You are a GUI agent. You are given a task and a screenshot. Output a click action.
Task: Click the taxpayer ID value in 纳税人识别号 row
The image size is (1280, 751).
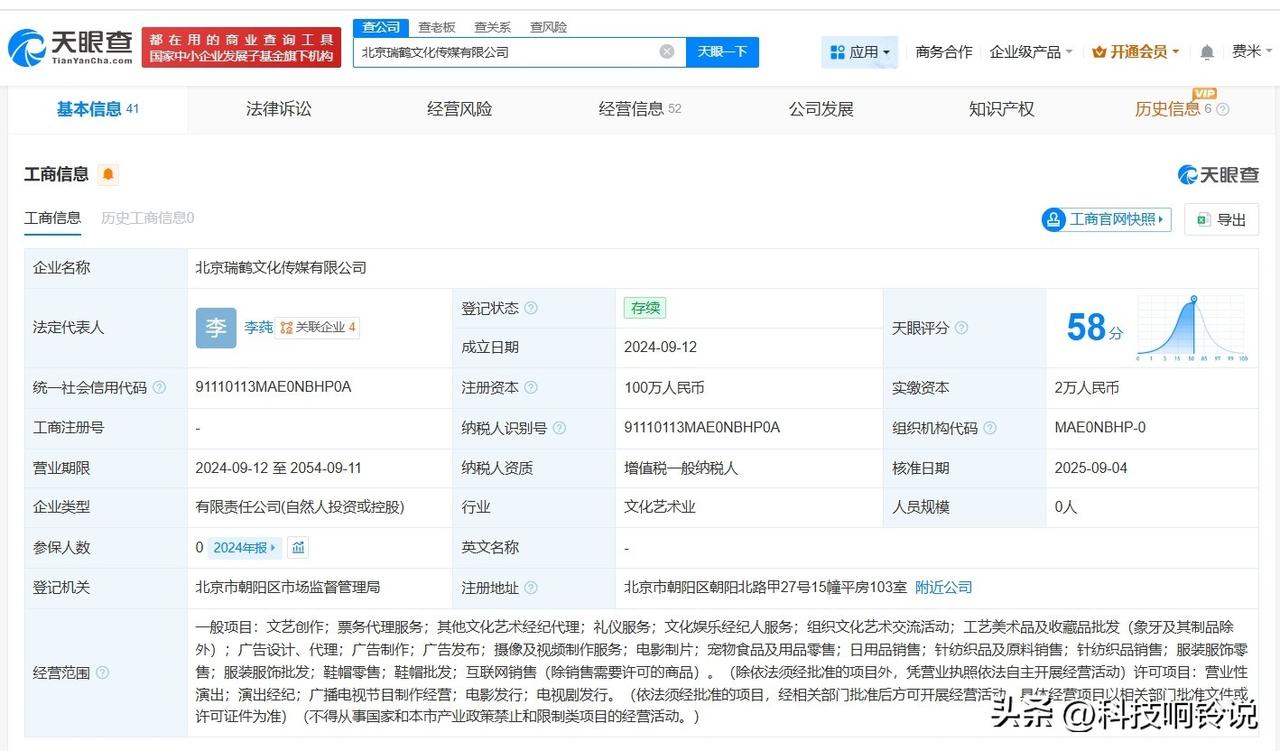click(x=702, y=427)
